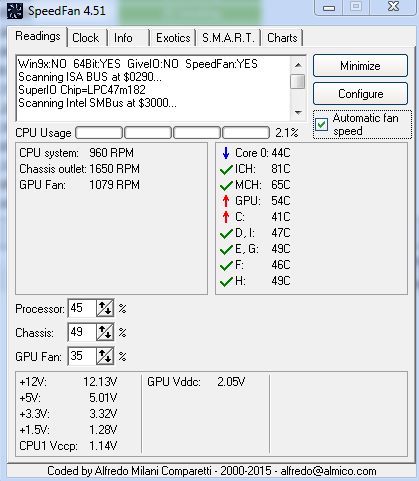Viewport: 419px width, 481px height.
Task: Click the Processor percentage input field
Action: pos(82,308)
